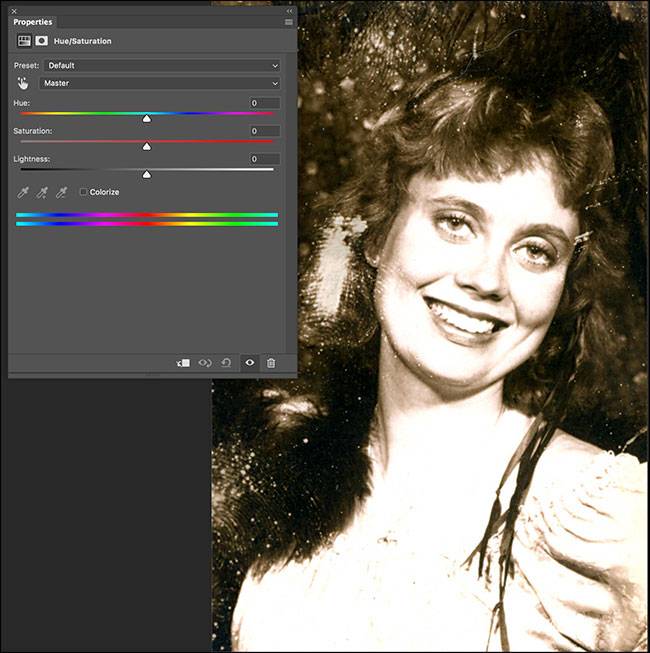
Task: Open the Properties panel options menu
Action: pos(289,22)
